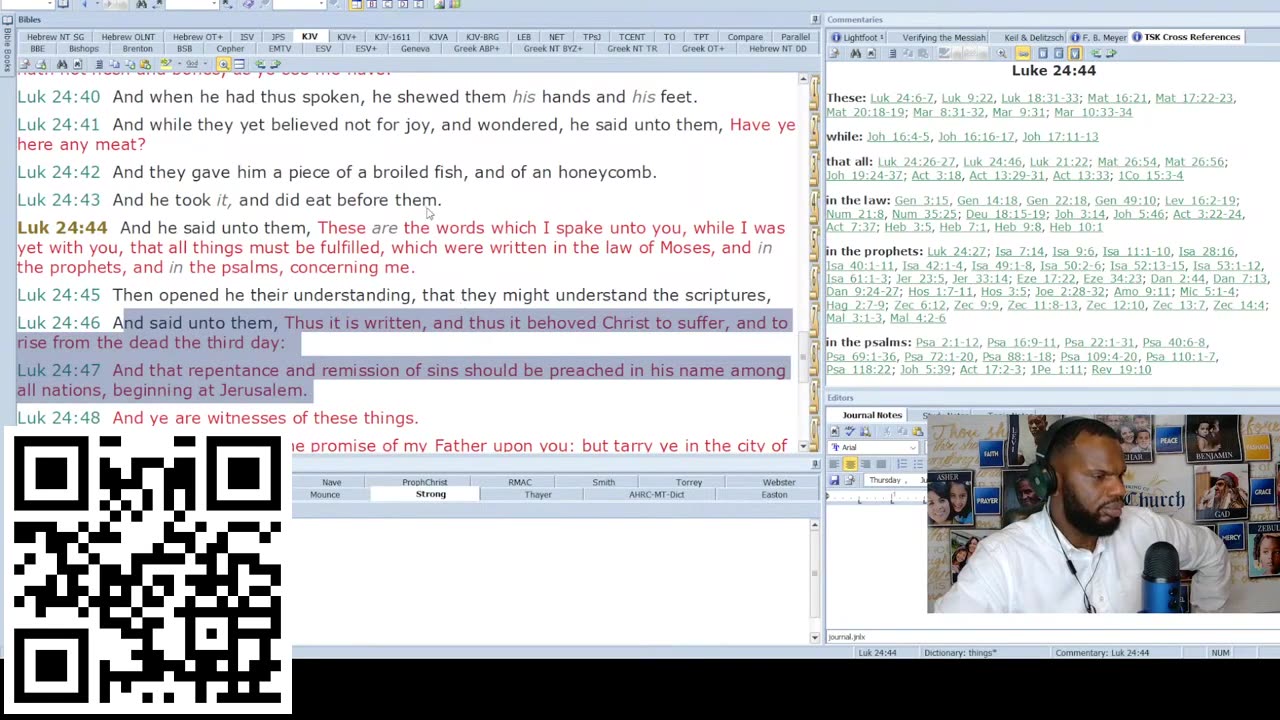Screen dimensions: 1280x720
Task: Click the Strong dictionary tab
Action: click(x=431, y=494)
